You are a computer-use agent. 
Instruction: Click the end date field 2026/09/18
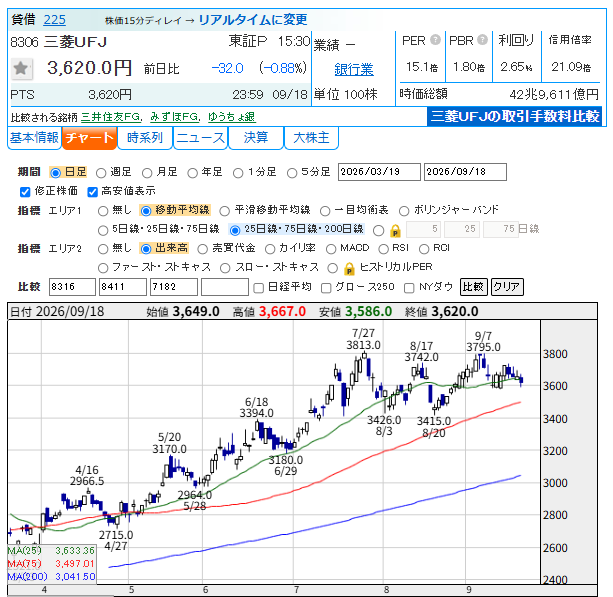465,172
